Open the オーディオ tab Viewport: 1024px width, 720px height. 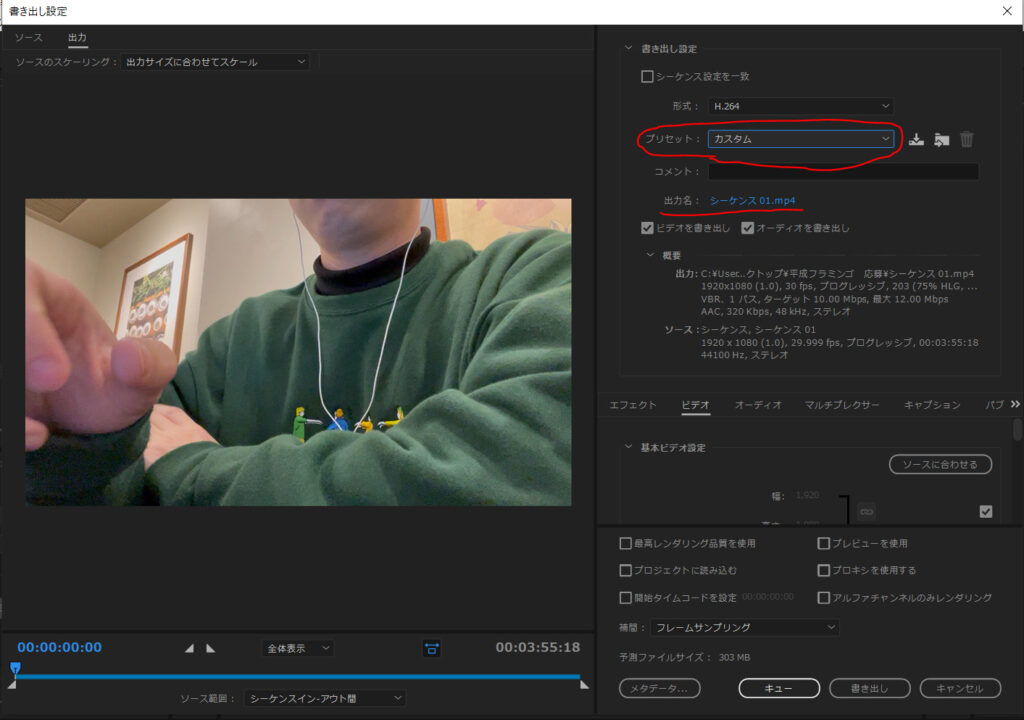(x=758, y=405)
